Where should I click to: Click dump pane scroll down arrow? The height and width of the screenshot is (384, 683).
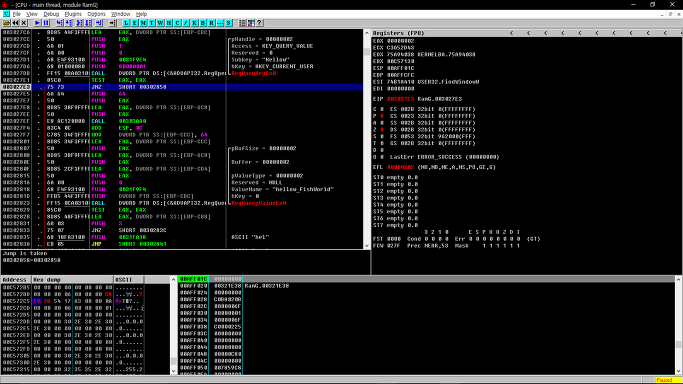pos(173,371)
